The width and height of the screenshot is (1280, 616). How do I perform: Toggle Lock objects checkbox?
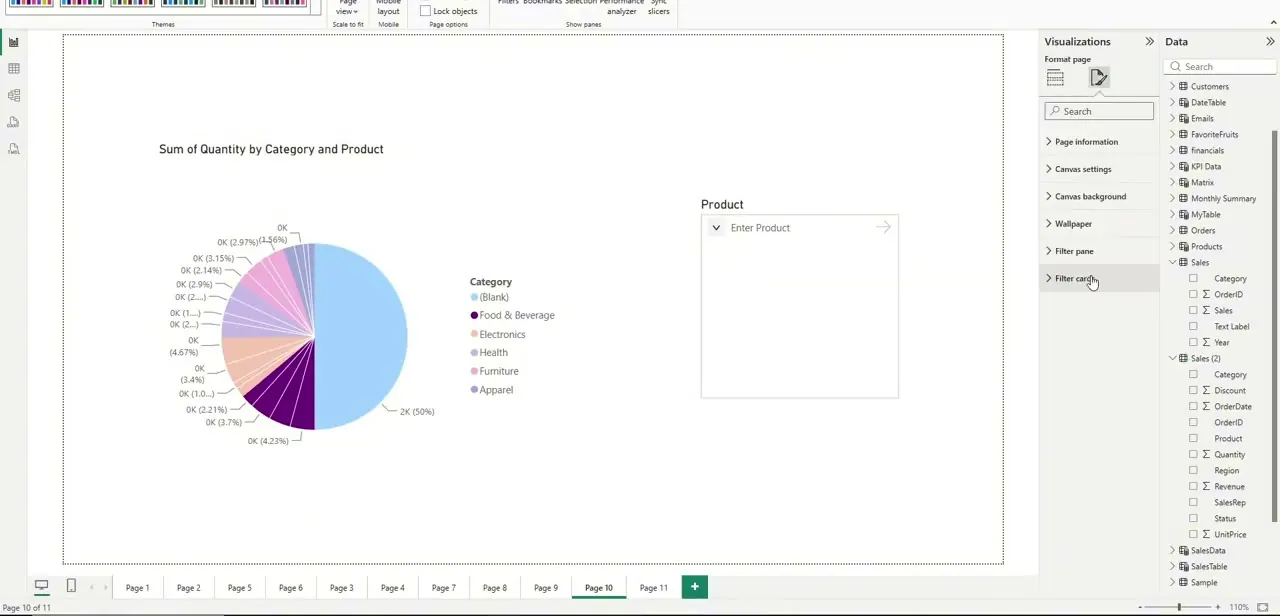(425, 11)
